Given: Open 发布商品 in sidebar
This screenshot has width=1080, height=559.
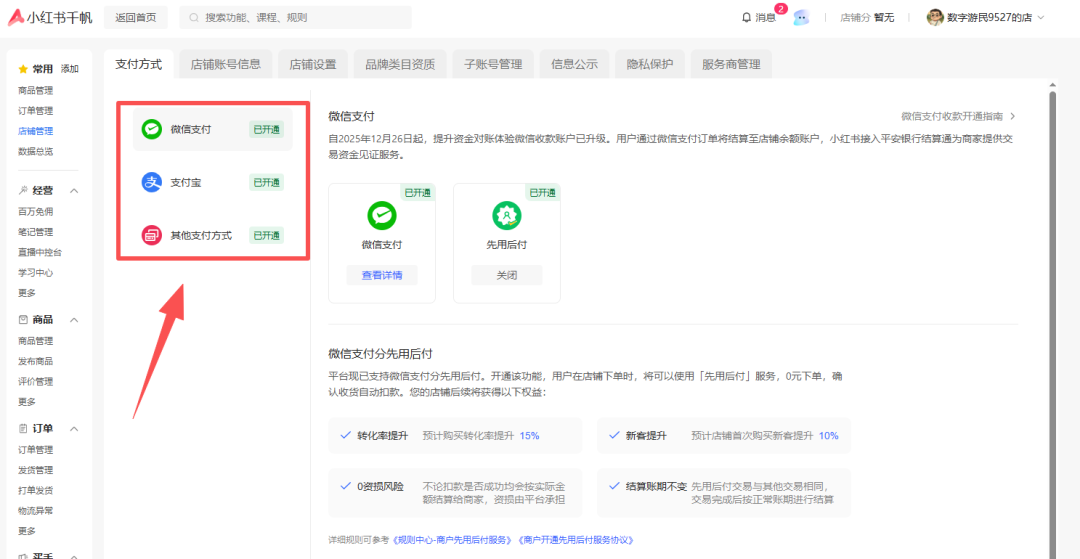Looking at the screenshot, I should point(36,361).
